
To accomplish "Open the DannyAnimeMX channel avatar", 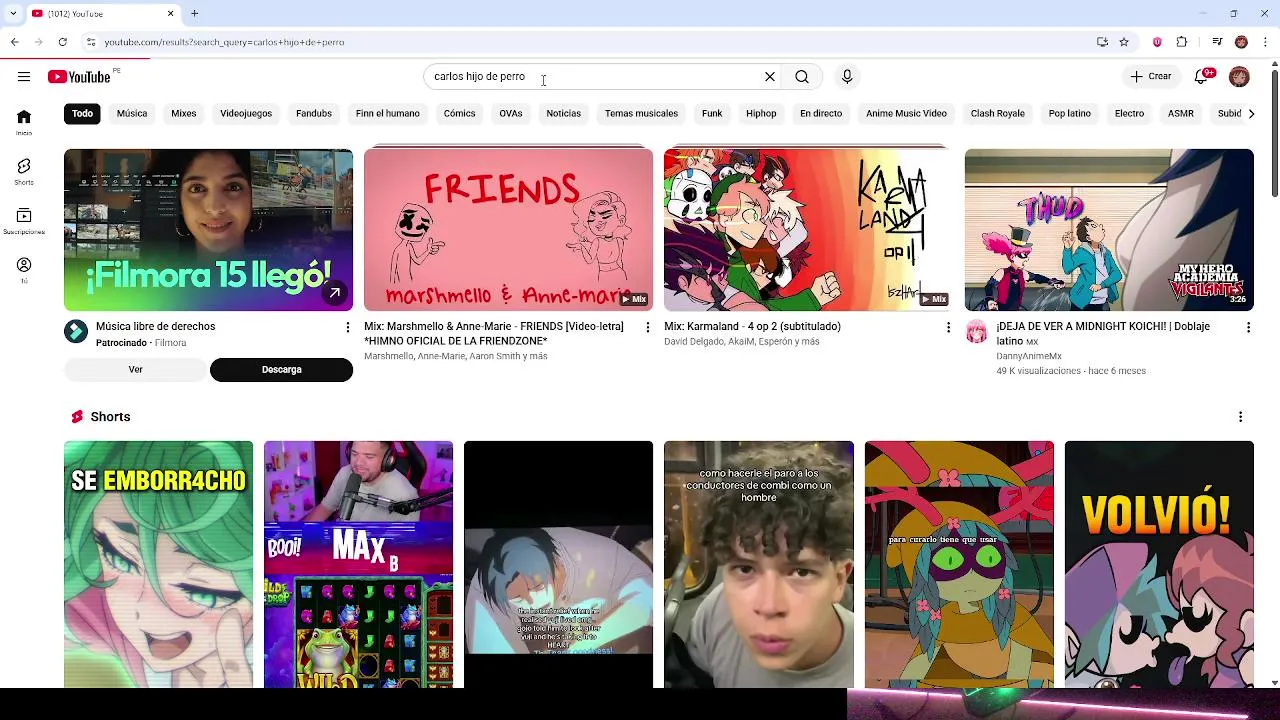I will coord(976,332).
